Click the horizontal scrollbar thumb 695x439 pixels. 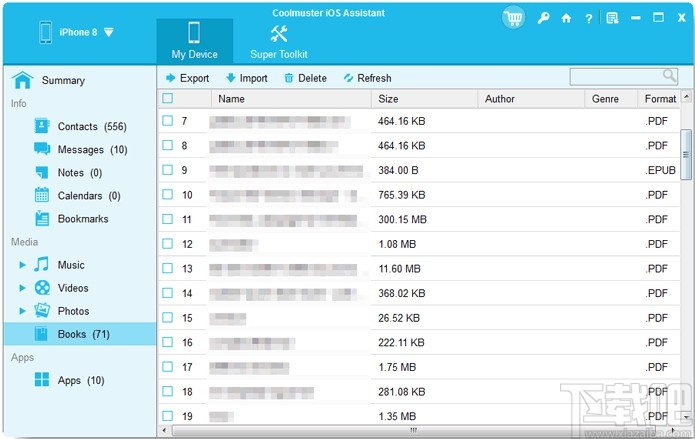pyautogui.click(x=414, y=430)
